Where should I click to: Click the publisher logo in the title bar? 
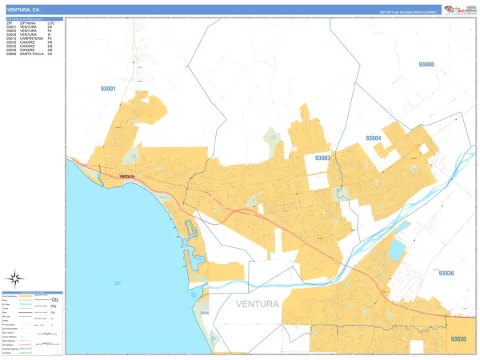[x=460, y=10]
